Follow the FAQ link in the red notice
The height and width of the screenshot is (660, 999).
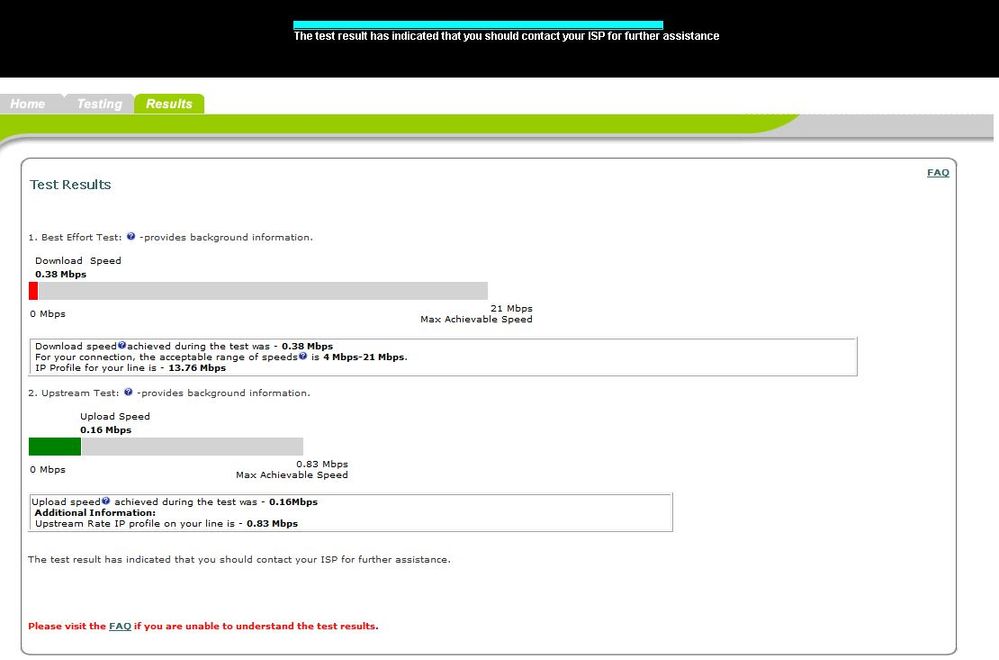[120, 626]
